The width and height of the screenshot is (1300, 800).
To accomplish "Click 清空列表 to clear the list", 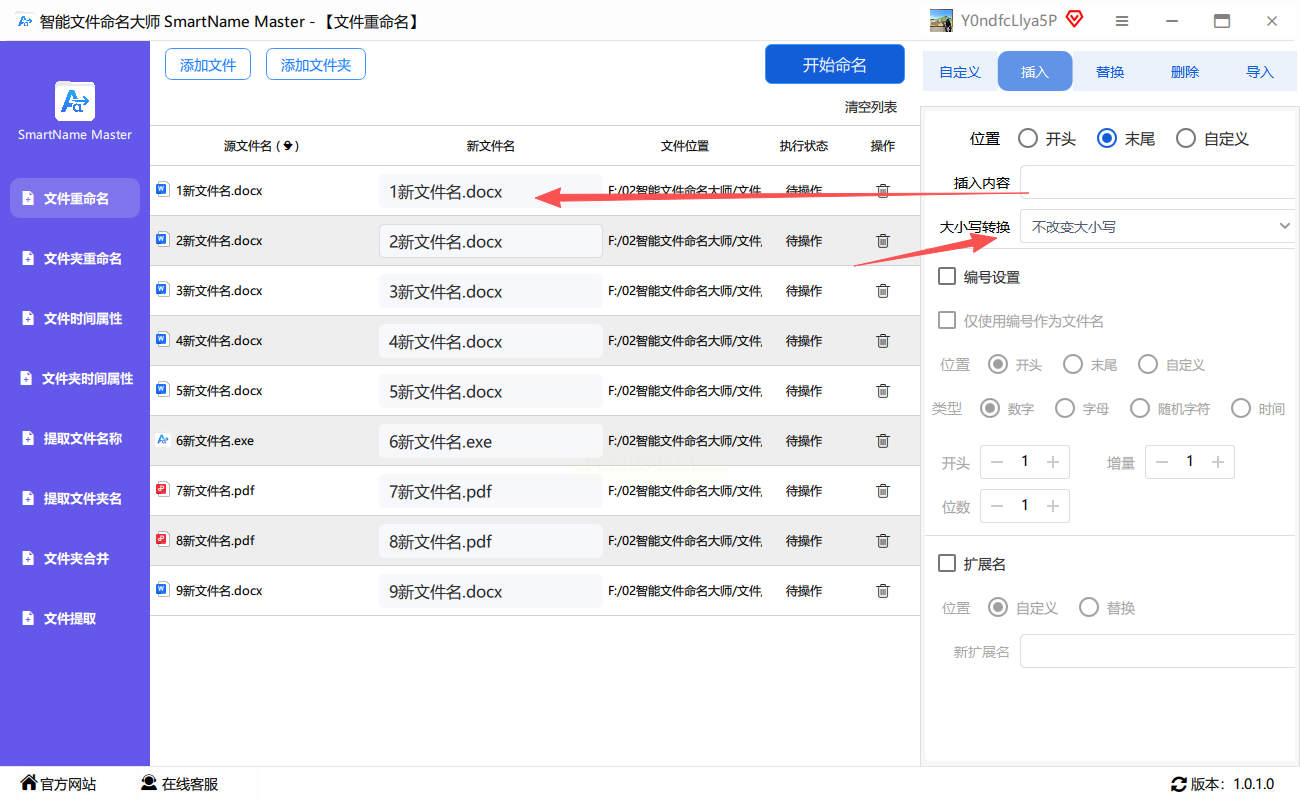I will point(870,107).
